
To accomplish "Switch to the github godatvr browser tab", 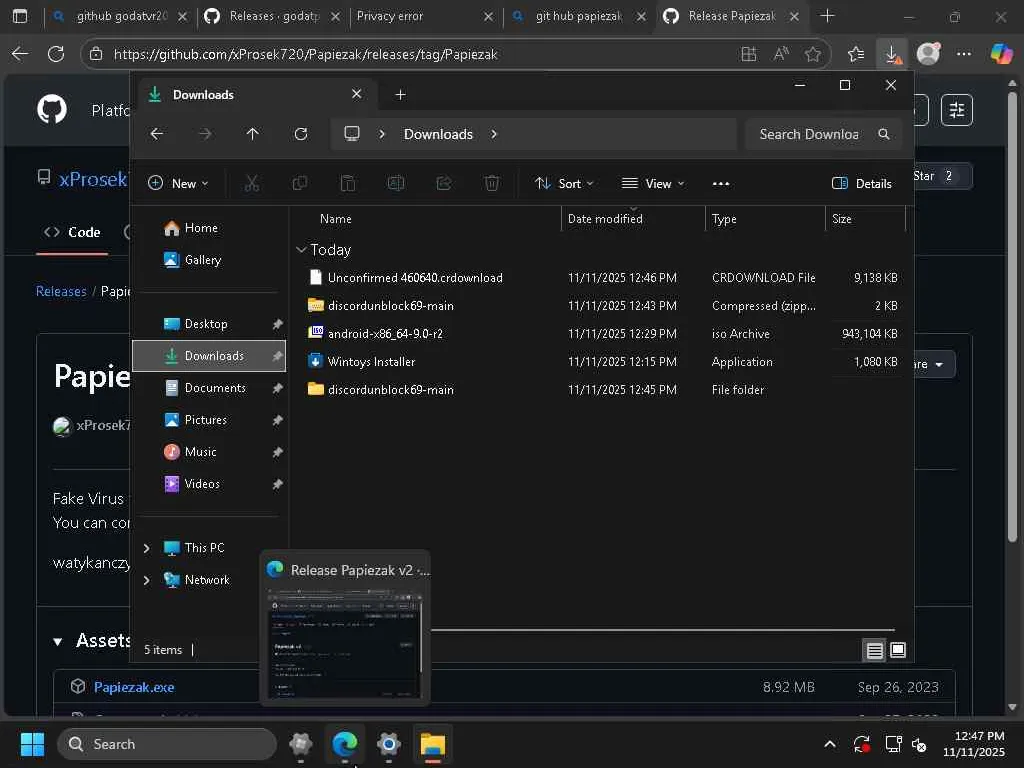I will tap(120, 16).
